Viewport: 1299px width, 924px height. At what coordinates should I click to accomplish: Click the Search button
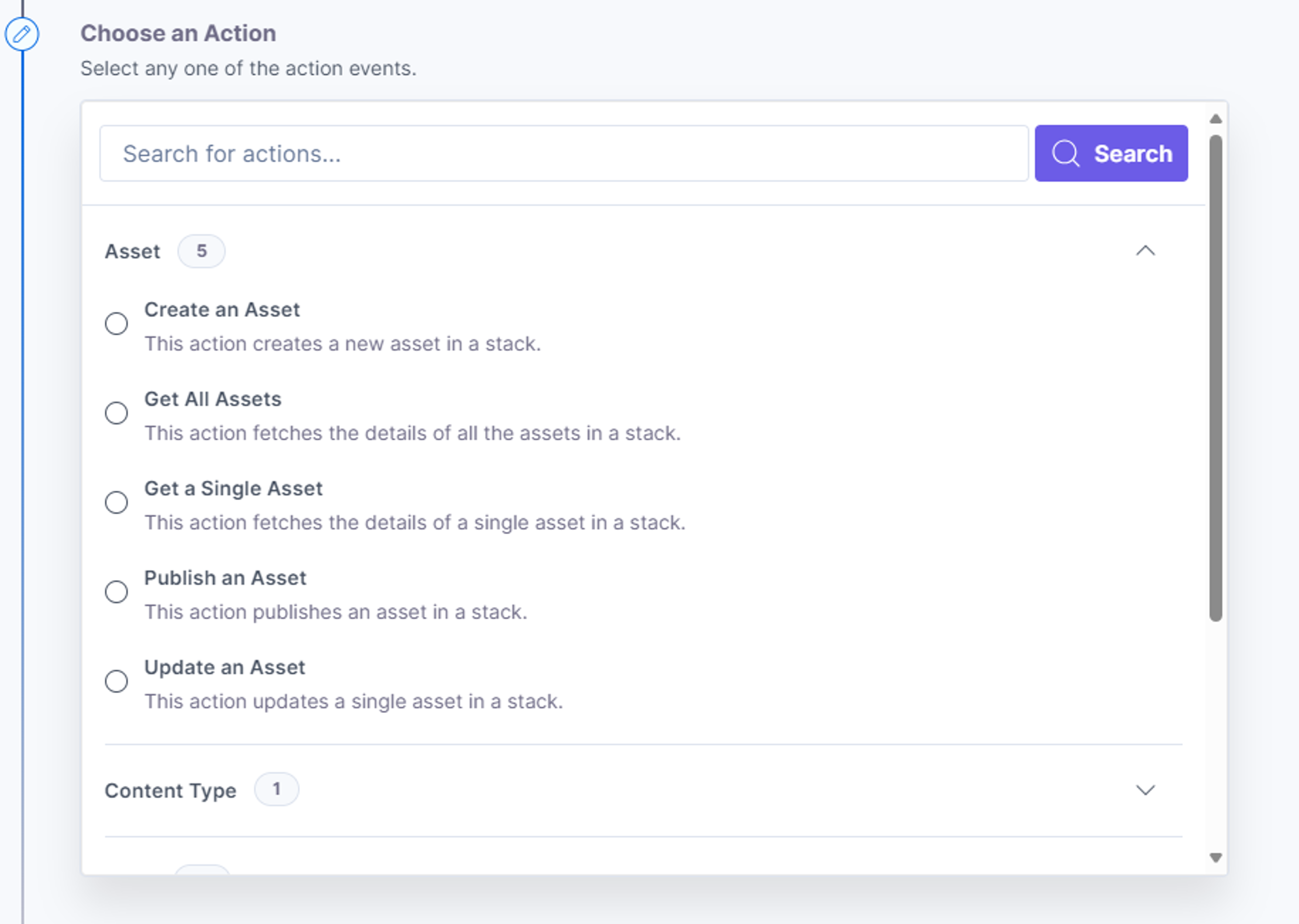pyautogui.click(x=1111, y=153)
